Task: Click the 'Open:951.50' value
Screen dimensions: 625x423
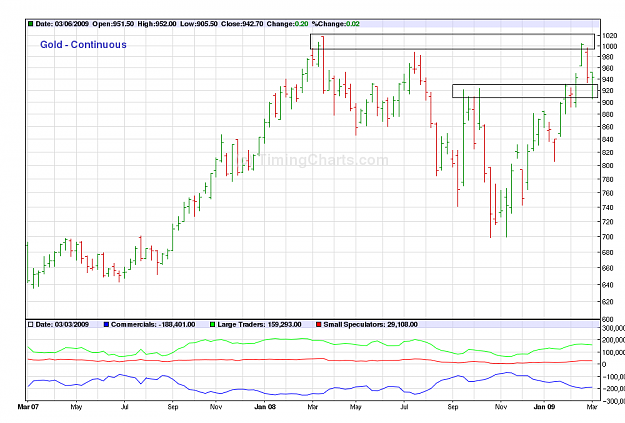Action: [x=113, y=24]
